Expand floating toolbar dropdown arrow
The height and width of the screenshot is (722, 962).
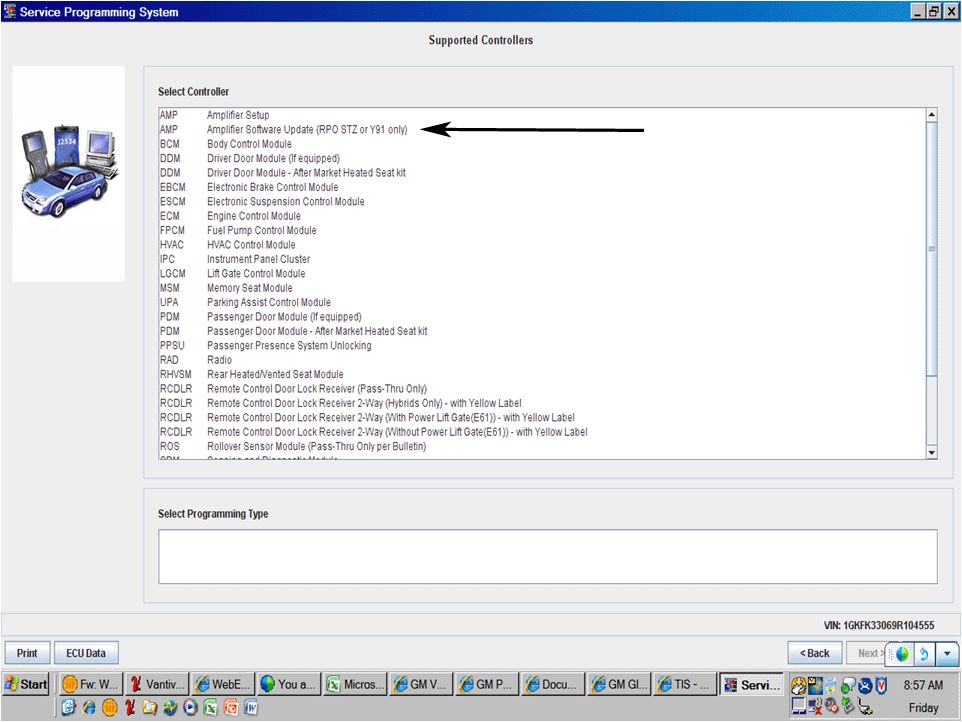947,654
